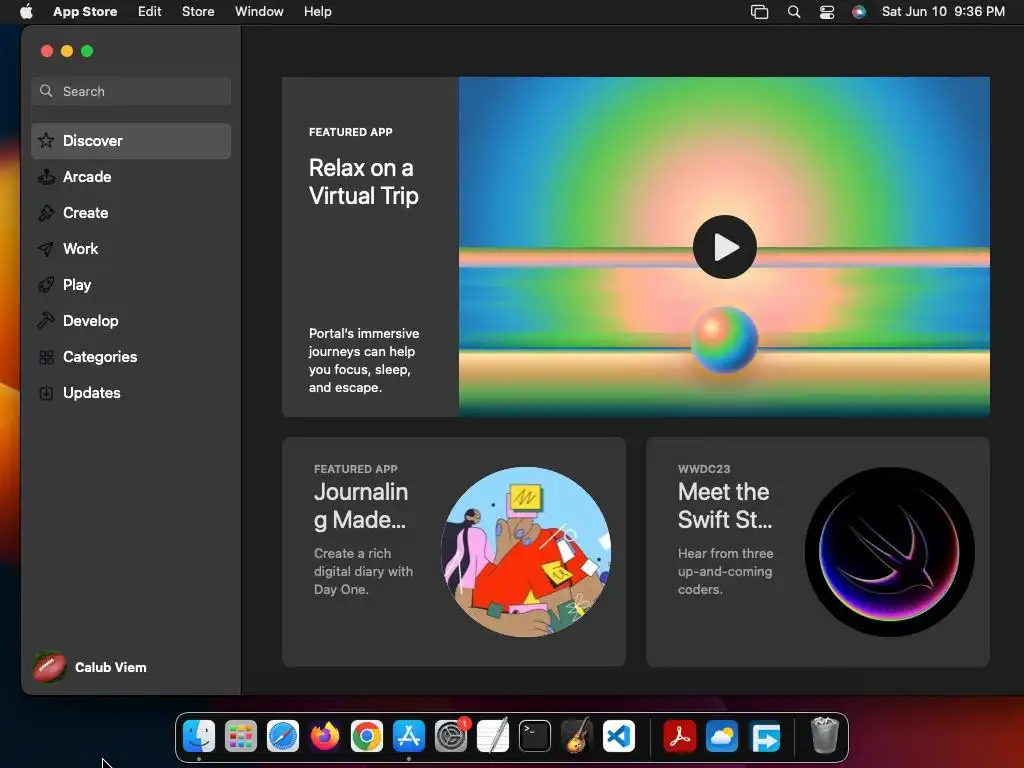Open System Settings from the Dock
The image size is (1024, 768).
coord(451,737)
